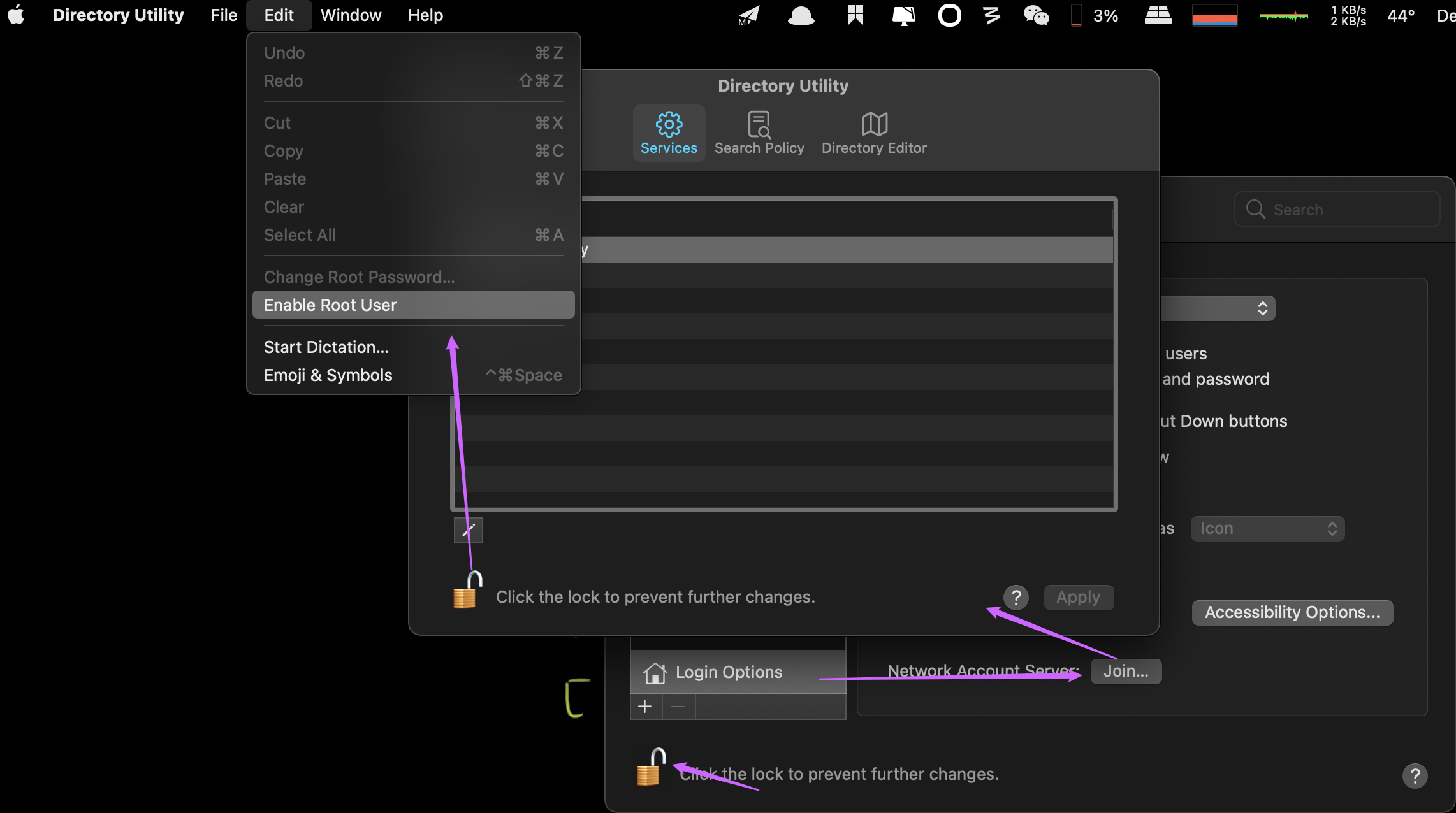This screenshot has height=813, width=1456.
Task: Select the Directory Editor tab
Action: click(x=873, y=130)
